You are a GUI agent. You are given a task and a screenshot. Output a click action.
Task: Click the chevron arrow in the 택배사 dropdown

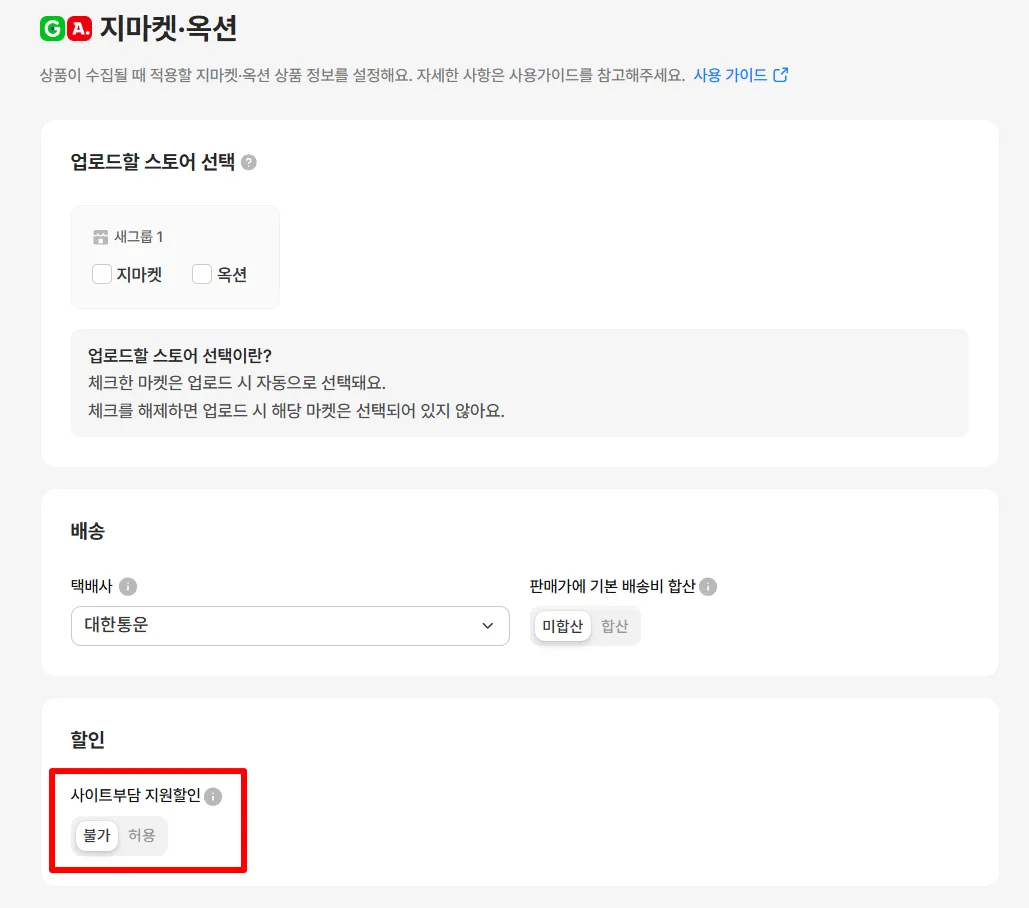tap(488, 626)
